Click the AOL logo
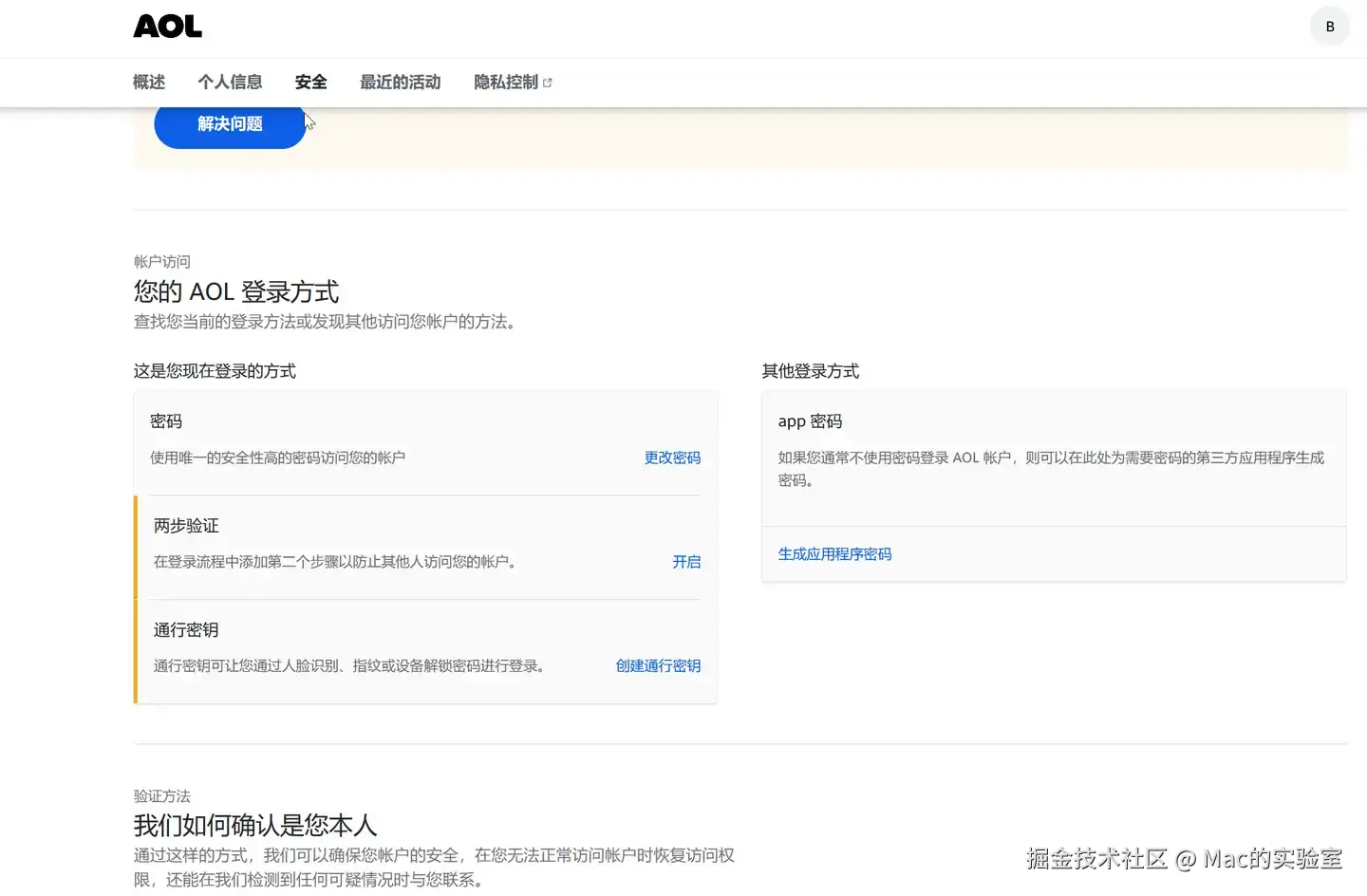The width and height of the screenshot is (1367, 896). pos(167,27)
